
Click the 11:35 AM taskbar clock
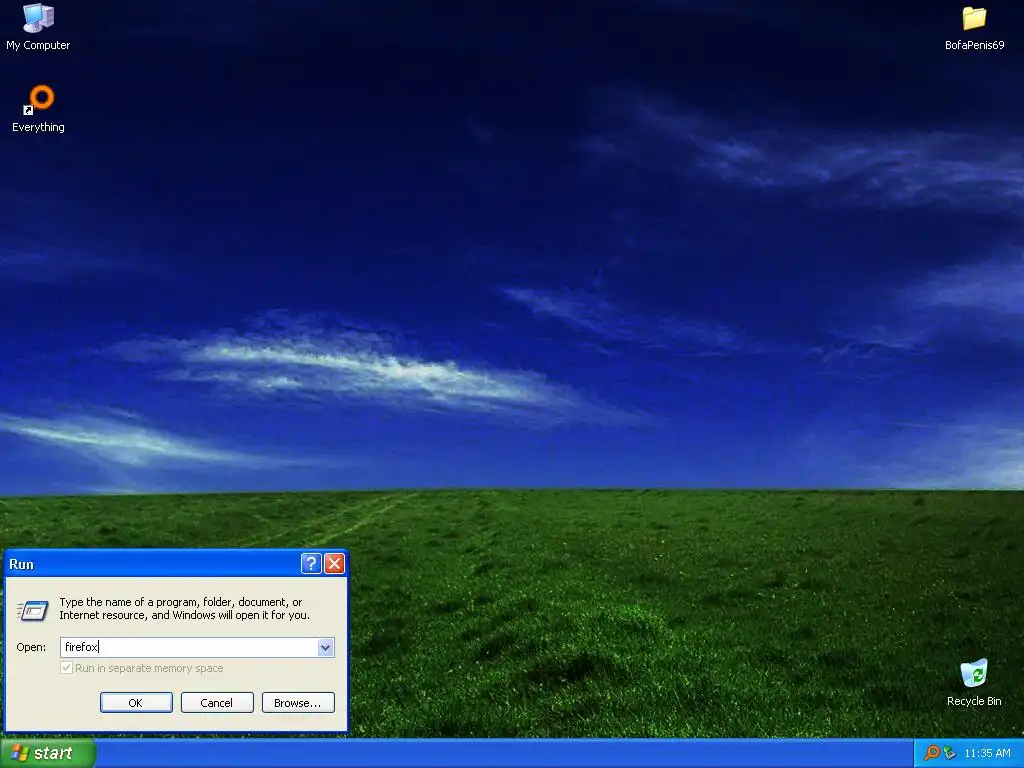coord(987,754)
